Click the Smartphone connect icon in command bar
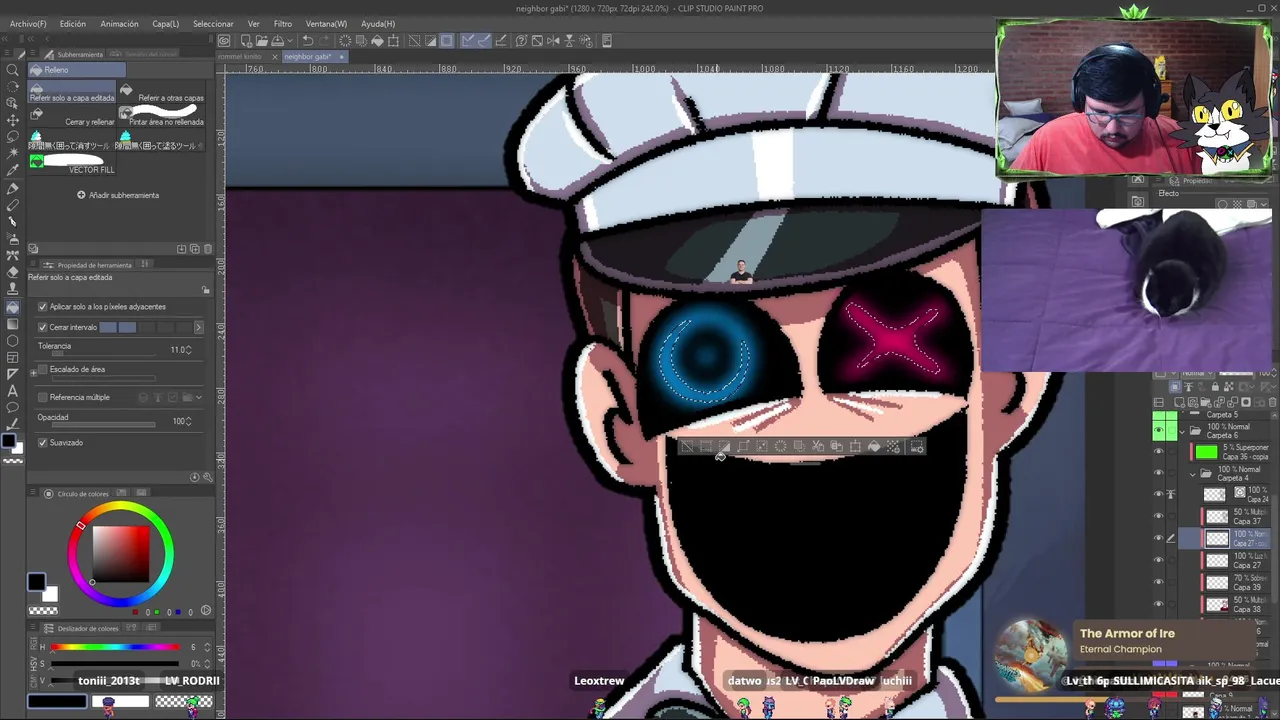Viewport: 1280px width, 720px height. pyautogui.click(x=607, y=41)
